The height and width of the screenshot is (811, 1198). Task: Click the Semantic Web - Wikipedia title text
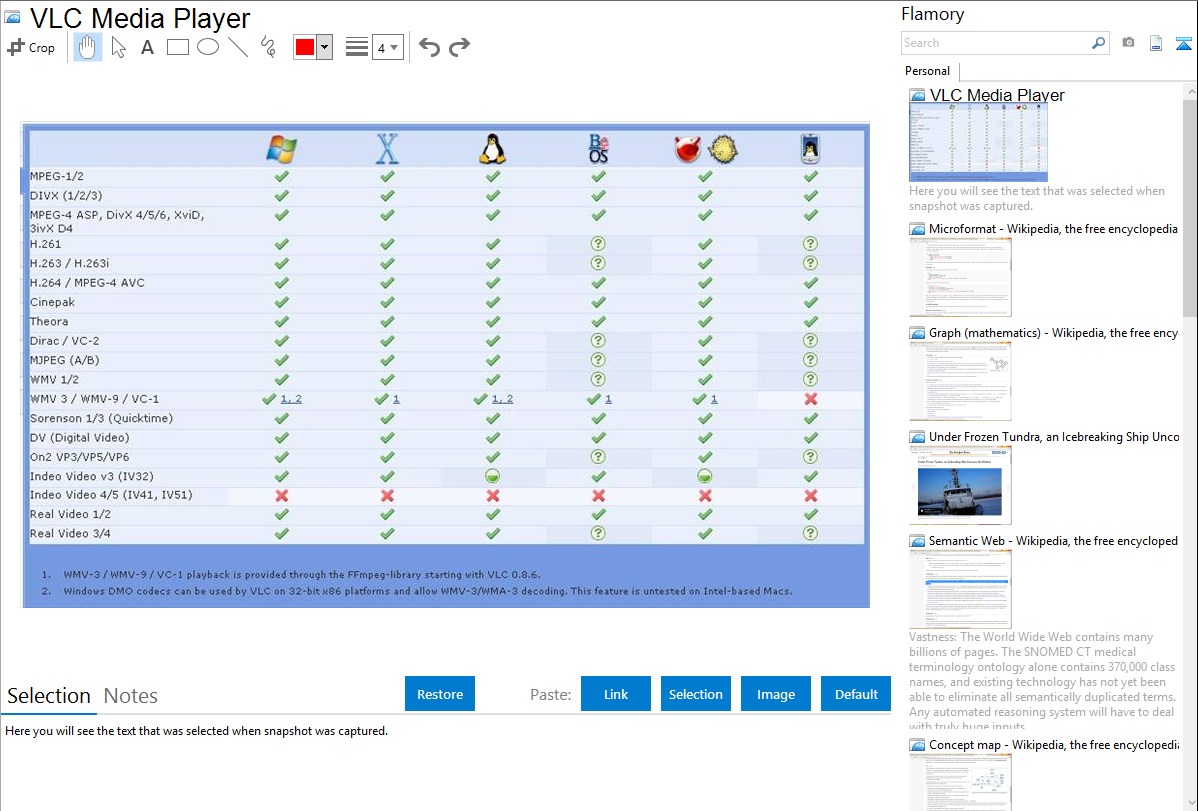pyautogui.click(x=1053, y=540)
